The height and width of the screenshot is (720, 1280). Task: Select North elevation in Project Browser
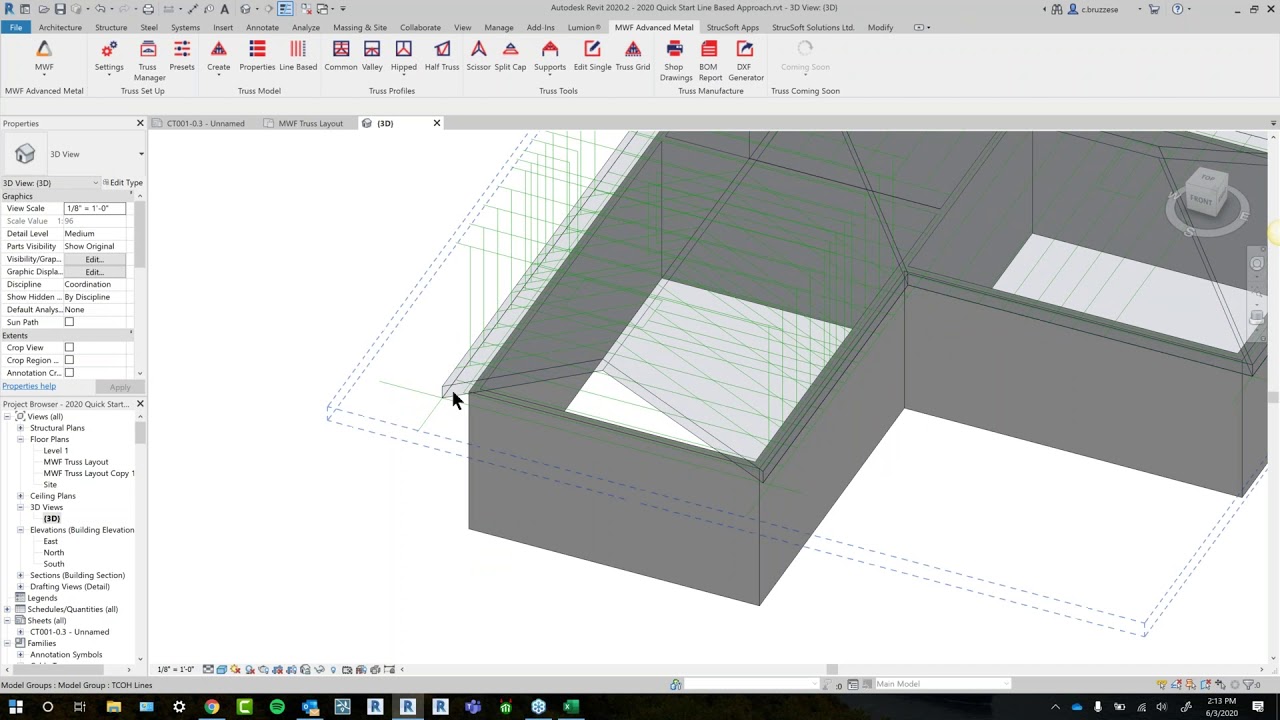coord(54,552)
